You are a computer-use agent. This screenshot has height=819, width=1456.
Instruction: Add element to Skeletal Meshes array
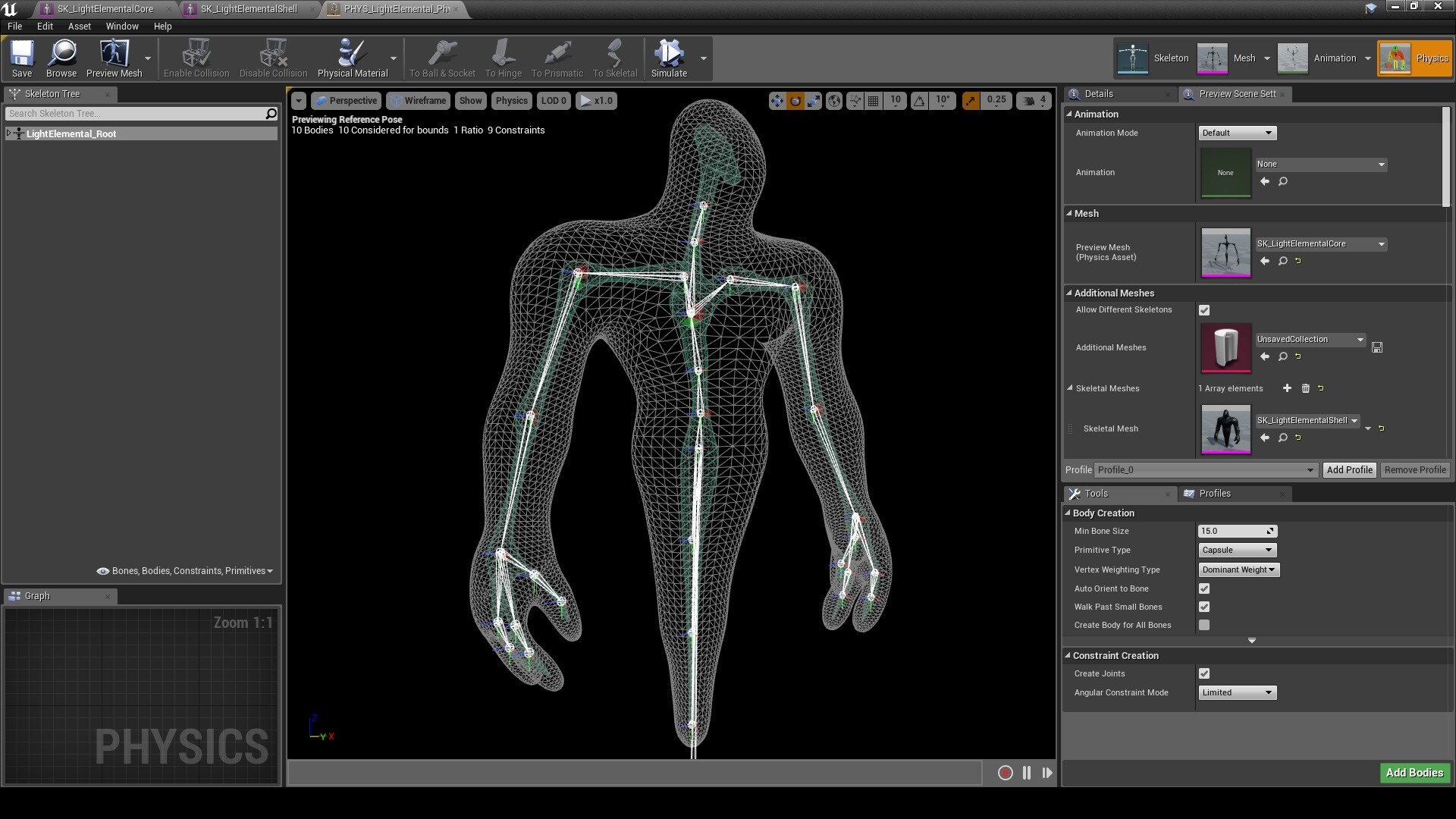click(x=1287, y=388)
